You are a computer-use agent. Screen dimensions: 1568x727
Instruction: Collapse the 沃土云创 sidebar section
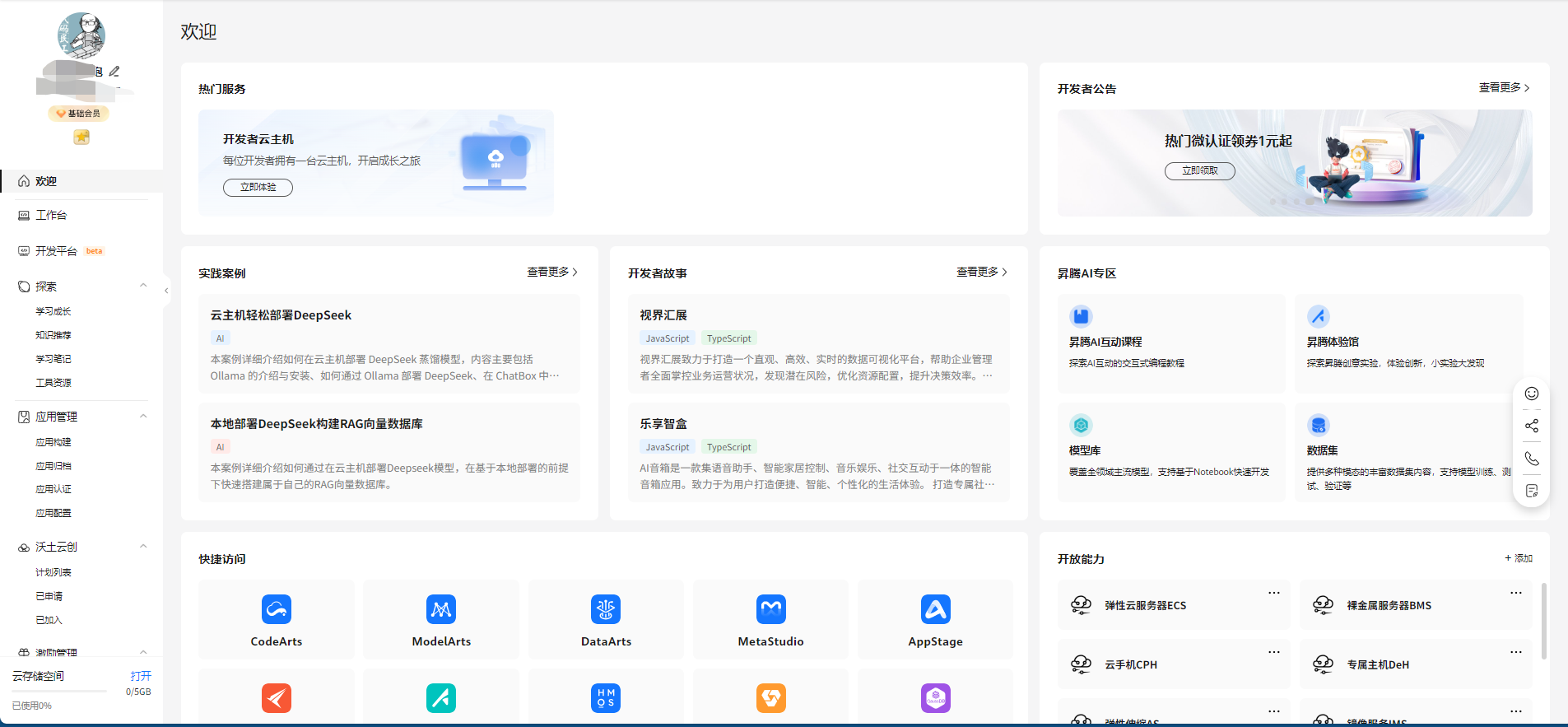tap(143, 546)
